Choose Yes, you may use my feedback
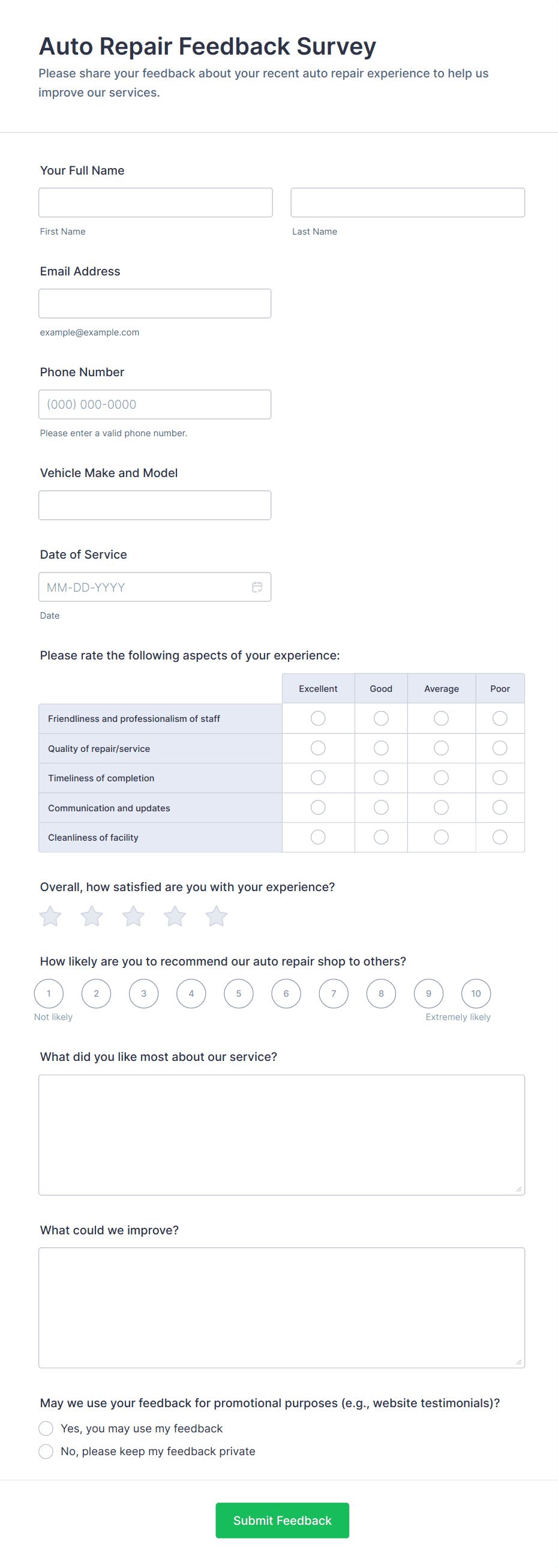Screen dimensions: 558x1568 (x=46, y=1428)
